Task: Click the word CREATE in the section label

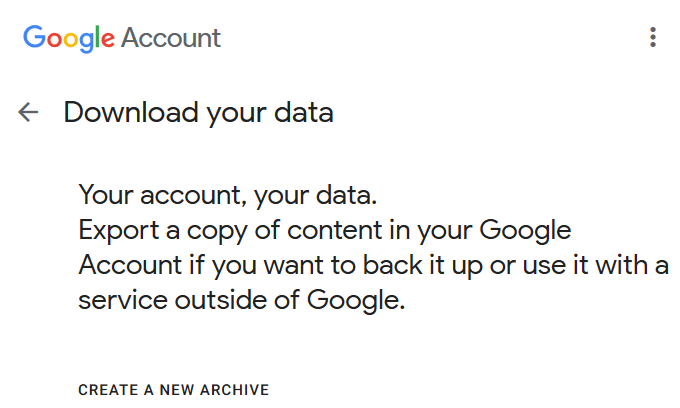Action: click(x=105, y=390)
